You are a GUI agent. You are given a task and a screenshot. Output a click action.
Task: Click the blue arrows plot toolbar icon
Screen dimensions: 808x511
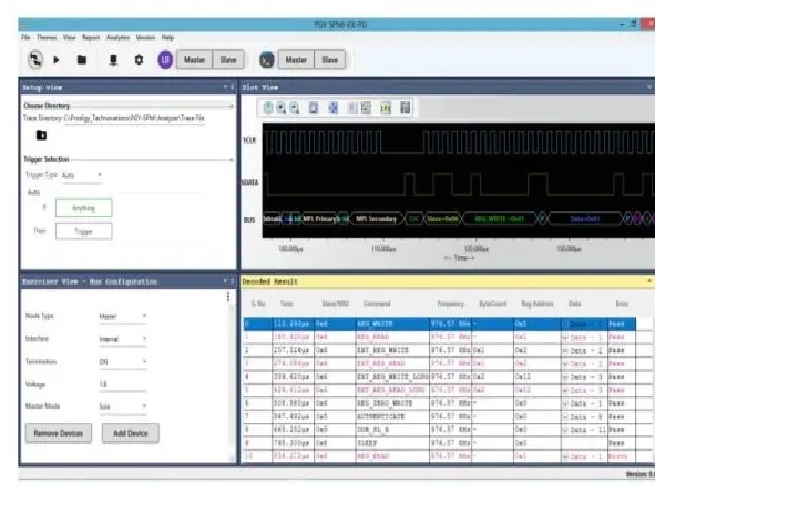pyautogui.click(x=333, y=108)
